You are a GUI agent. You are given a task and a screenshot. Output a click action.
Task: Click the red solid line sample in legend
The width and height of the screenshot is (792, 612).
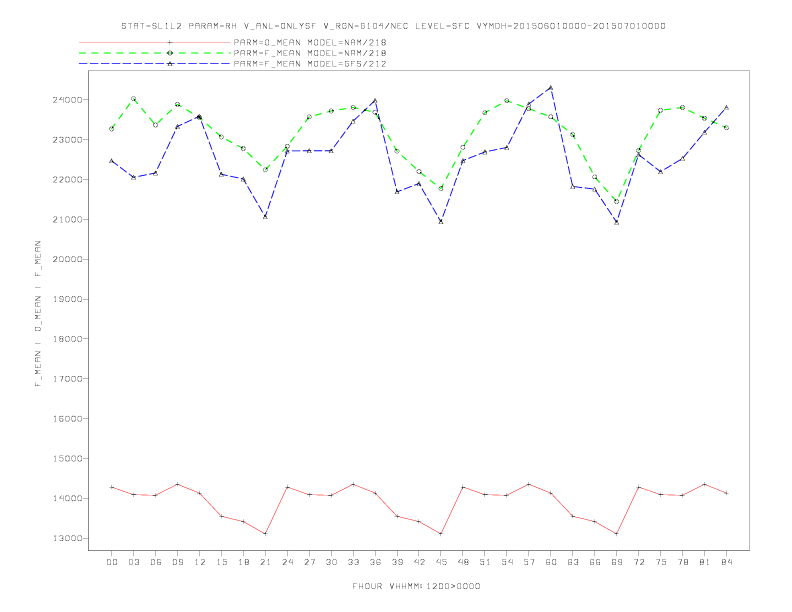coord(155,42)
